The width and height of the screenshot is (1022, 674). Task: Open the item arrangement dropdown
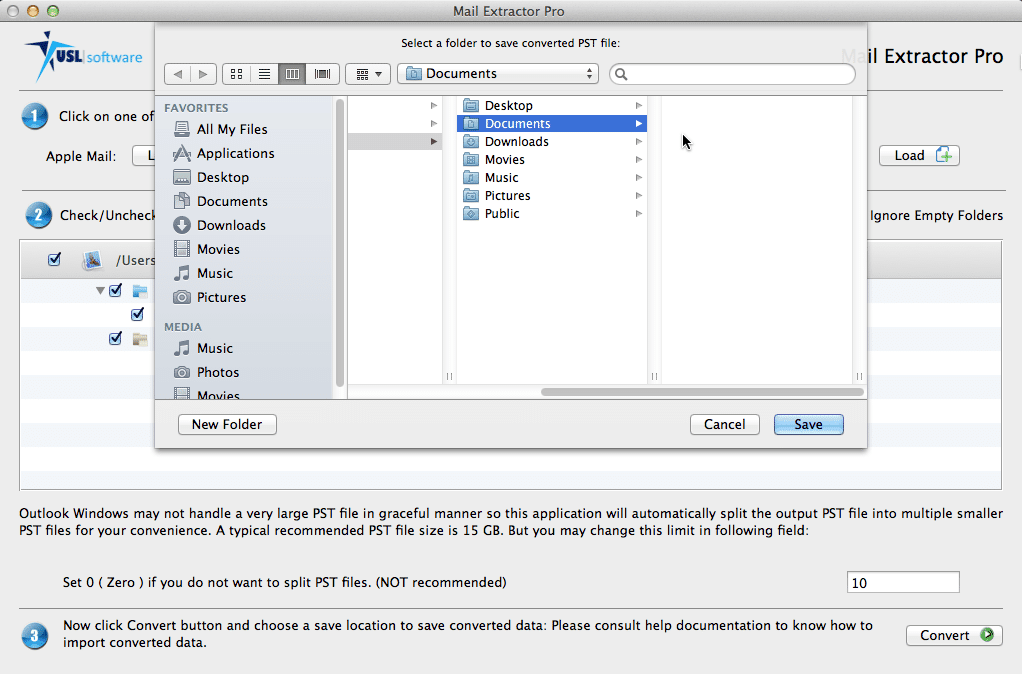pos(367,73)
